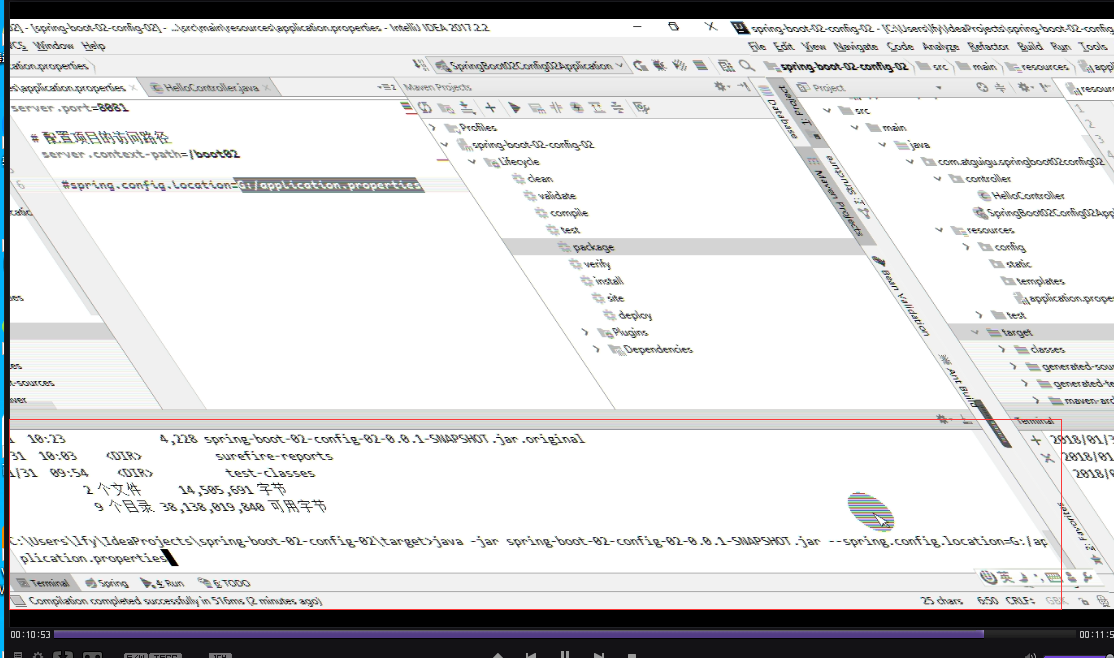The width and height of the screenshot is (1114, 658).
Task: Open SpringBoot02Config02Application run configuration dropdown
Action: (x=530, y=65)
